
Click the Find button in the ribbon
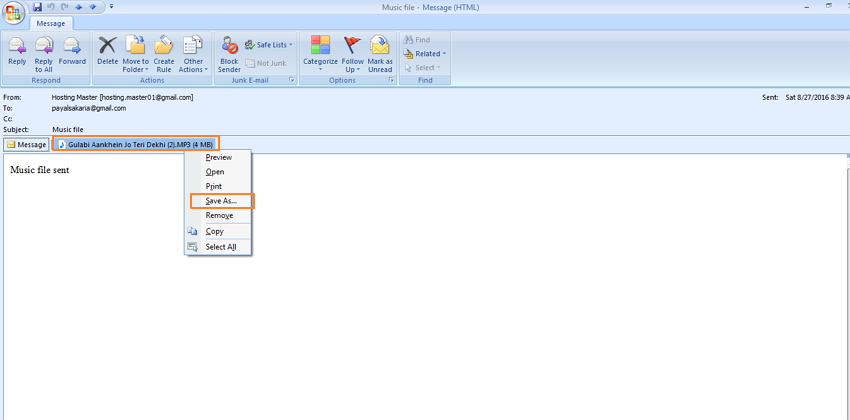417,40
